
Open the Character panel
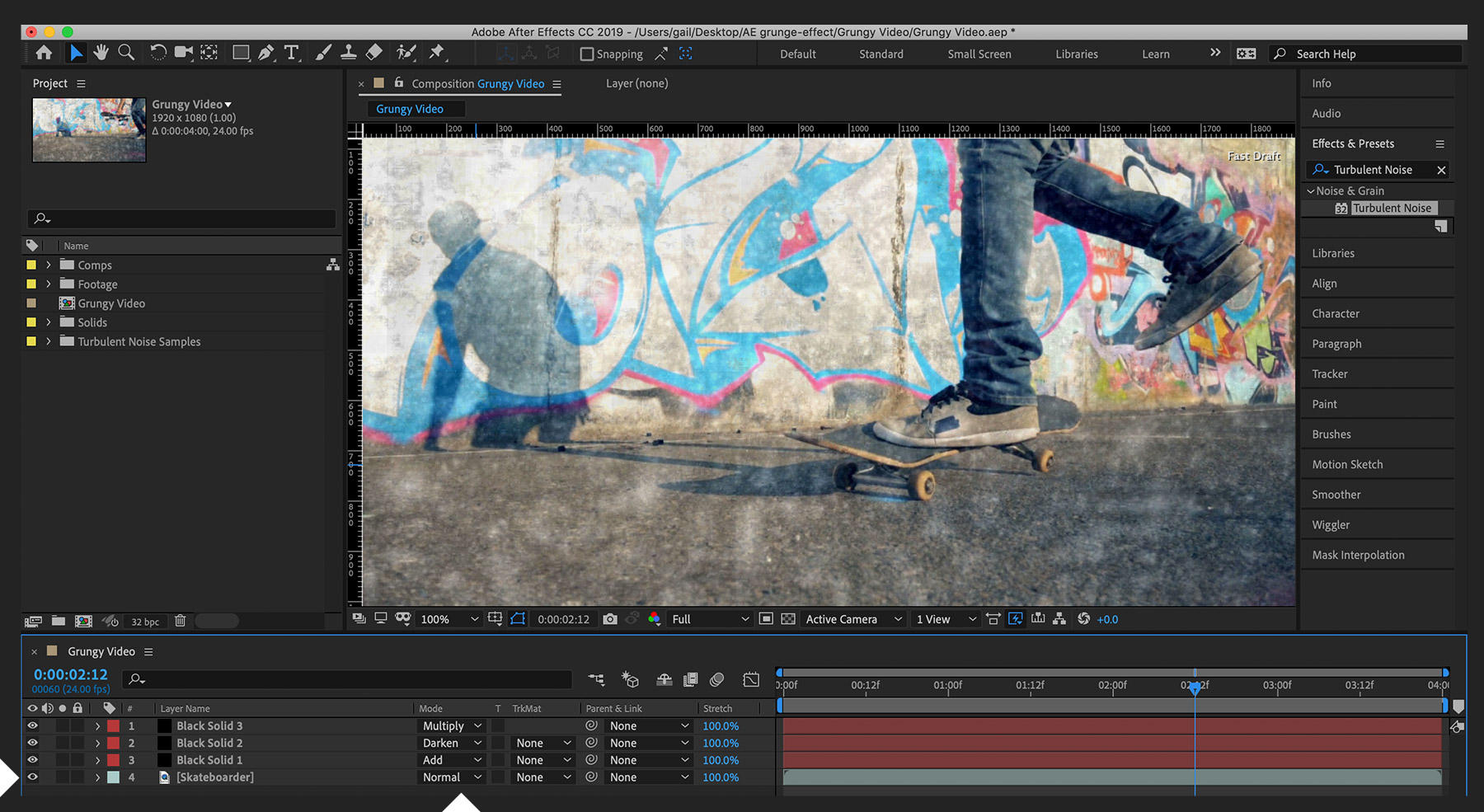coord(1335,313)
